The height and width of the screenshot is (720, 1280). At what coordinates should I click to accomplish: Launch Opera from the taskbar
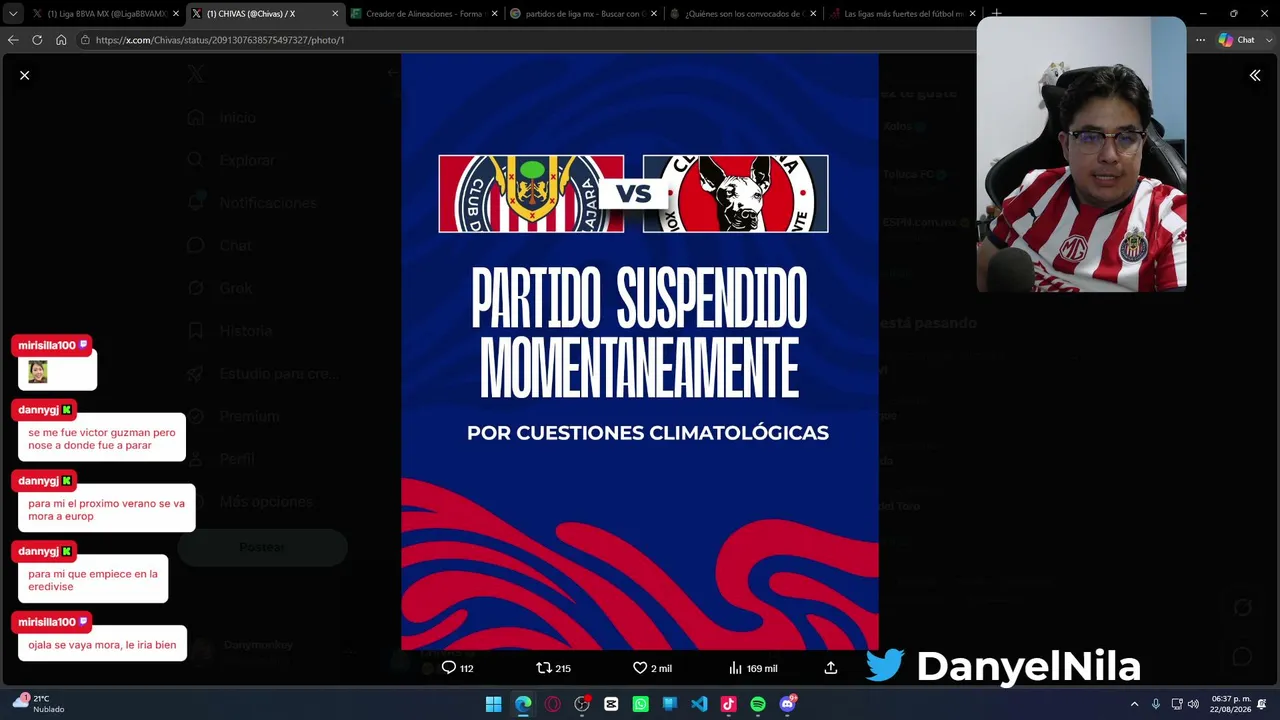click(553, 704)
